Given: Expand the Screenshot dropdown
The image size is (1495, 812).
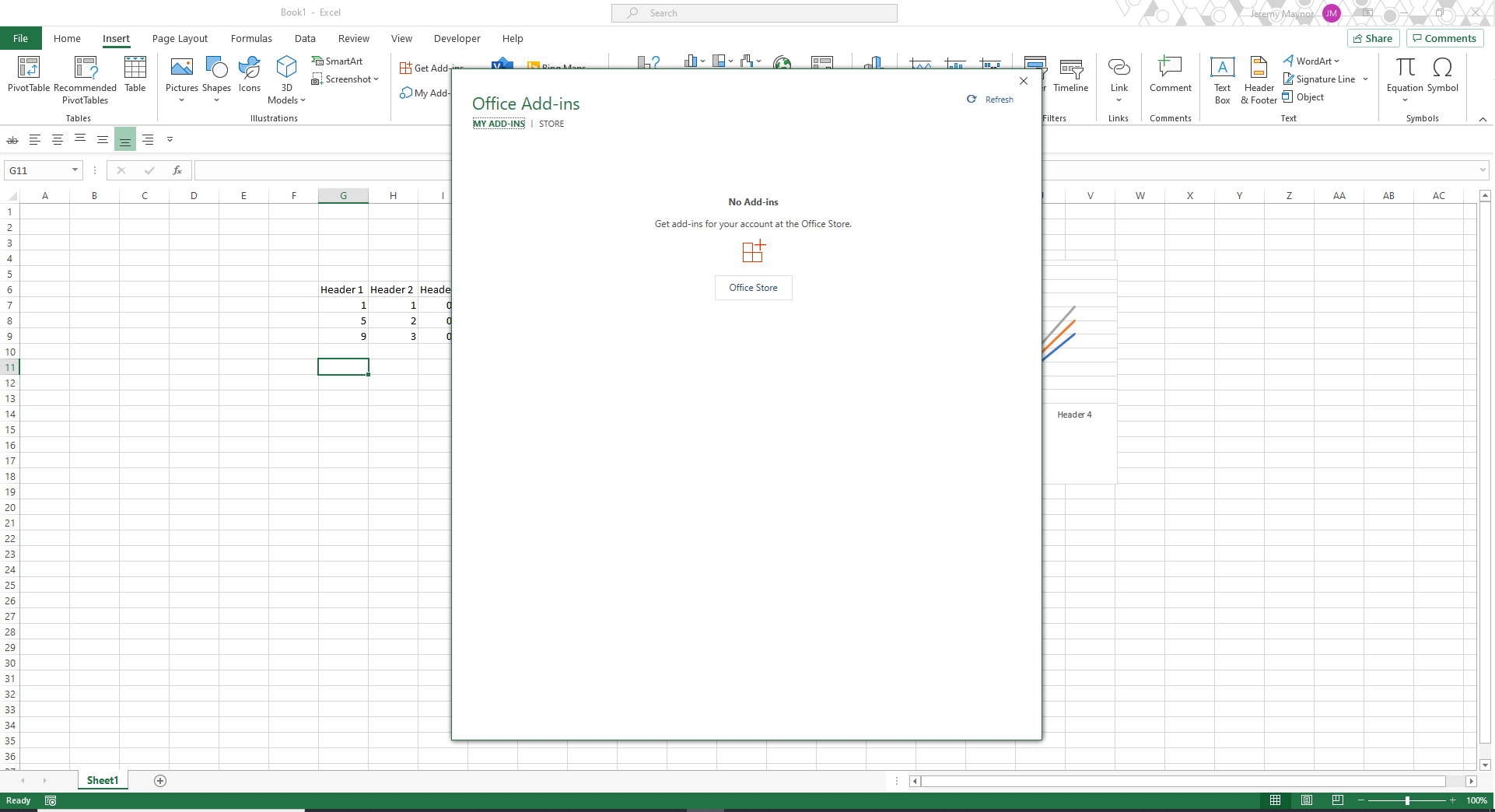Looking at the screenshot, I should point(376,79).
